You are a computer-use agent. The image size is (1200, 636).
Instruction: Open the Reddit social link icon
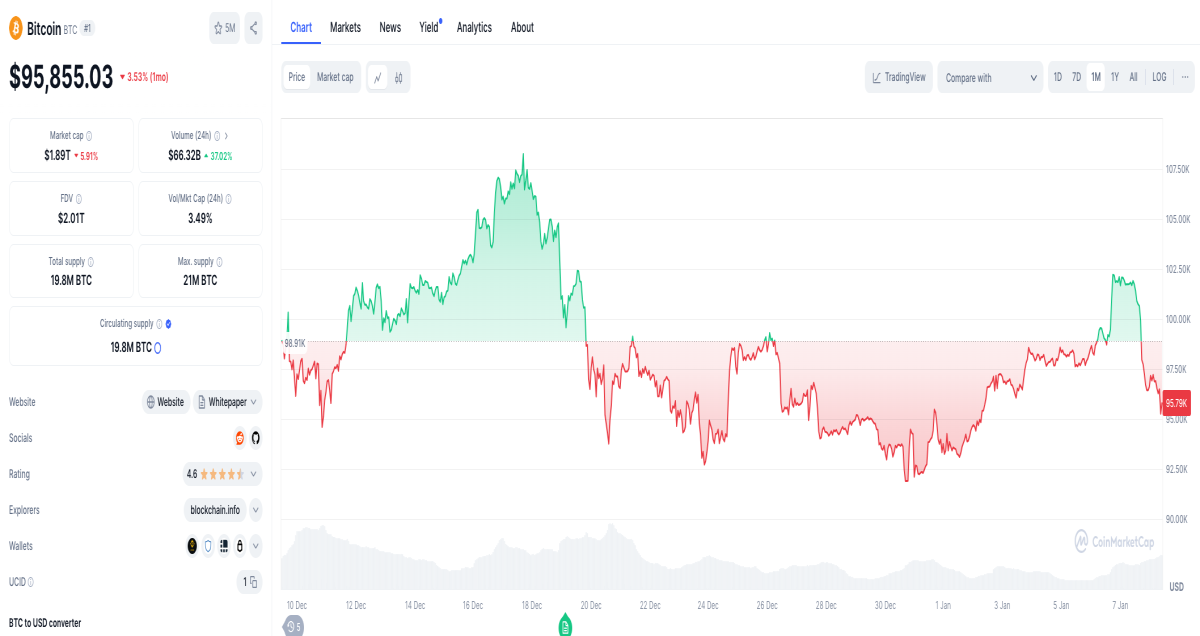[x=239, y=438]
